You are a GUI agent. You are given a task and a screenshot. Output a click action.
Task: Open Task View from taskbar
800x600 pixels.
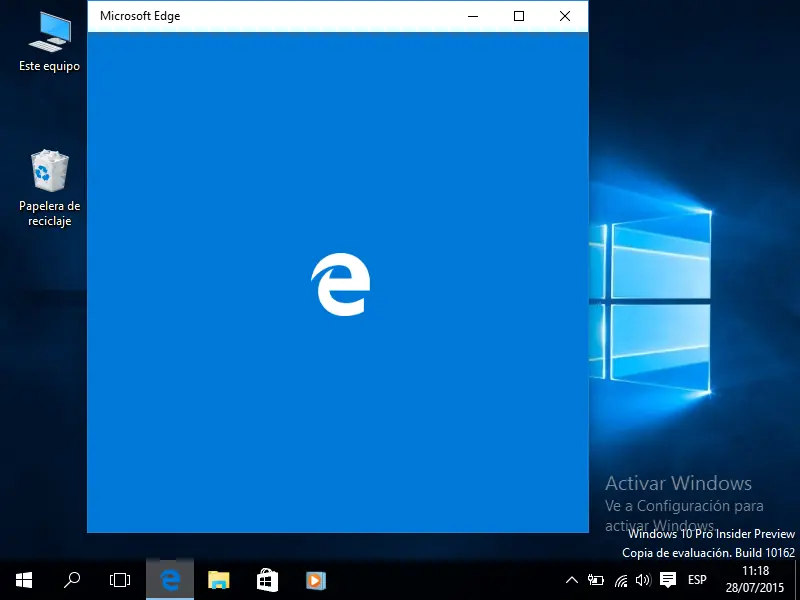click(x=120, y=580)
